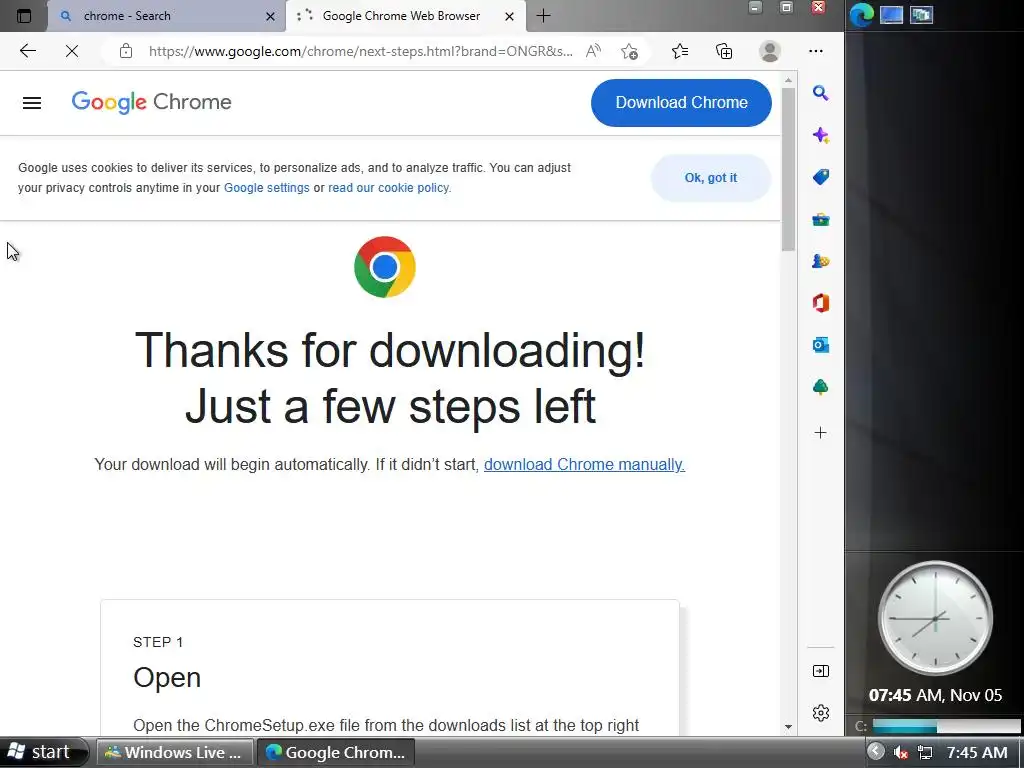Open the Google Chrome hamburger menu

32,103
